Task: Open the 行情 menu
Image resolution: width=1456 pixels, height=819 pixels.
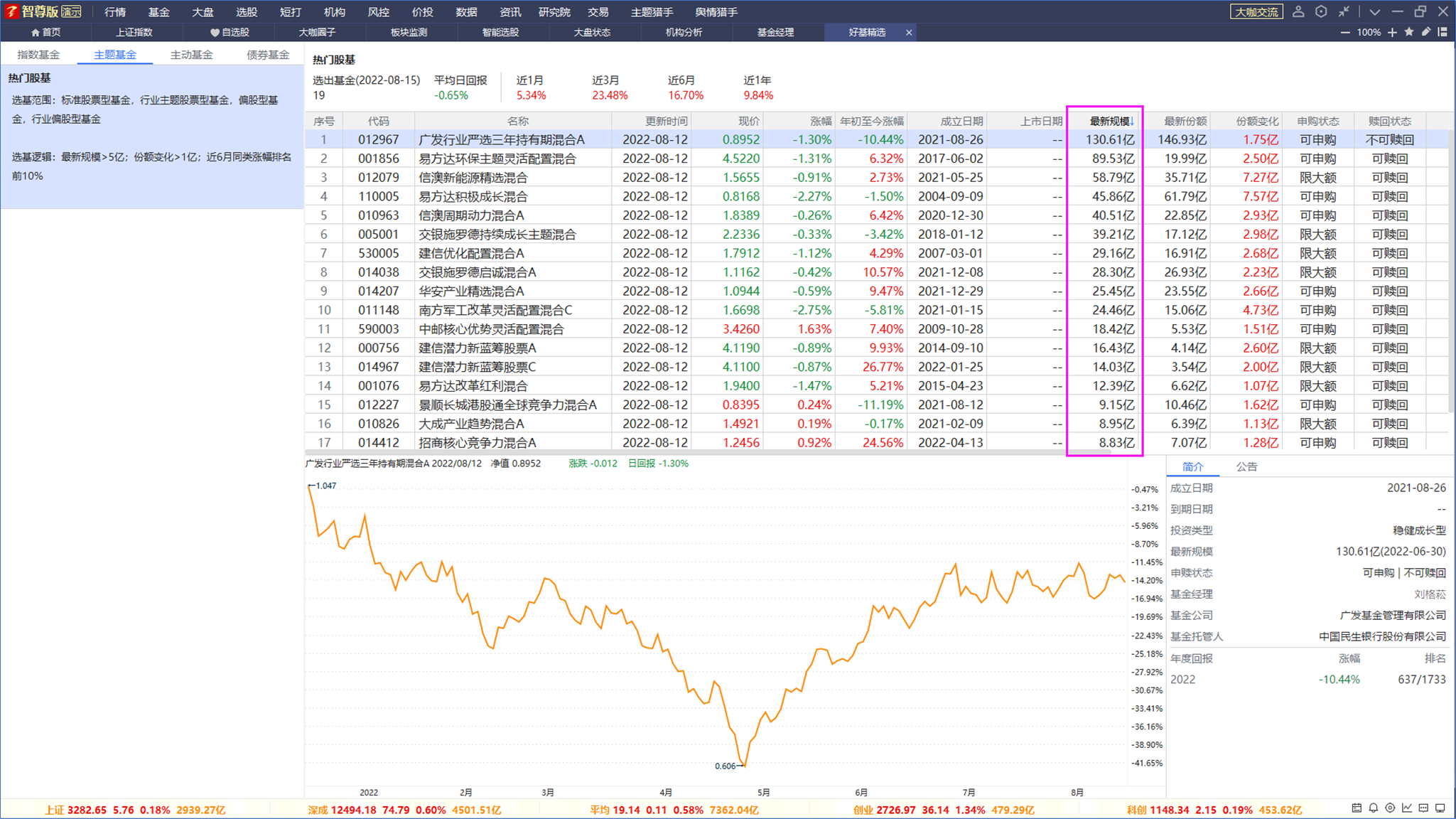Action: [x=115, y=12]
